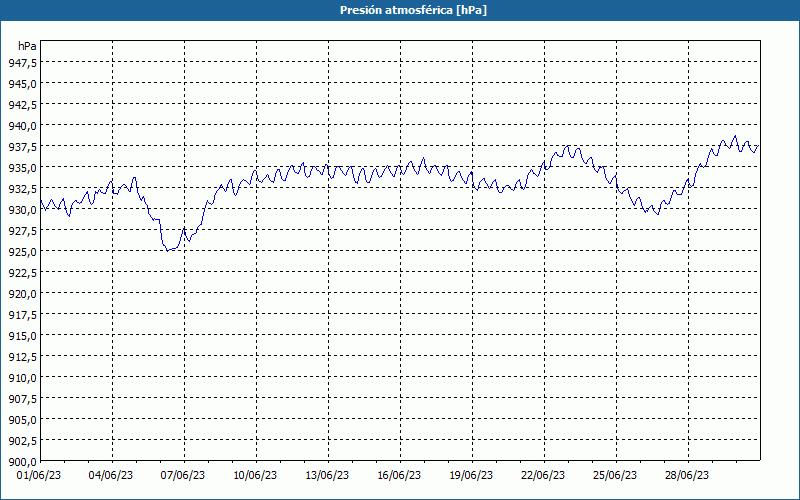Select the 25/06/23 date label
The image size is (800, 500).
coord(615,476)
